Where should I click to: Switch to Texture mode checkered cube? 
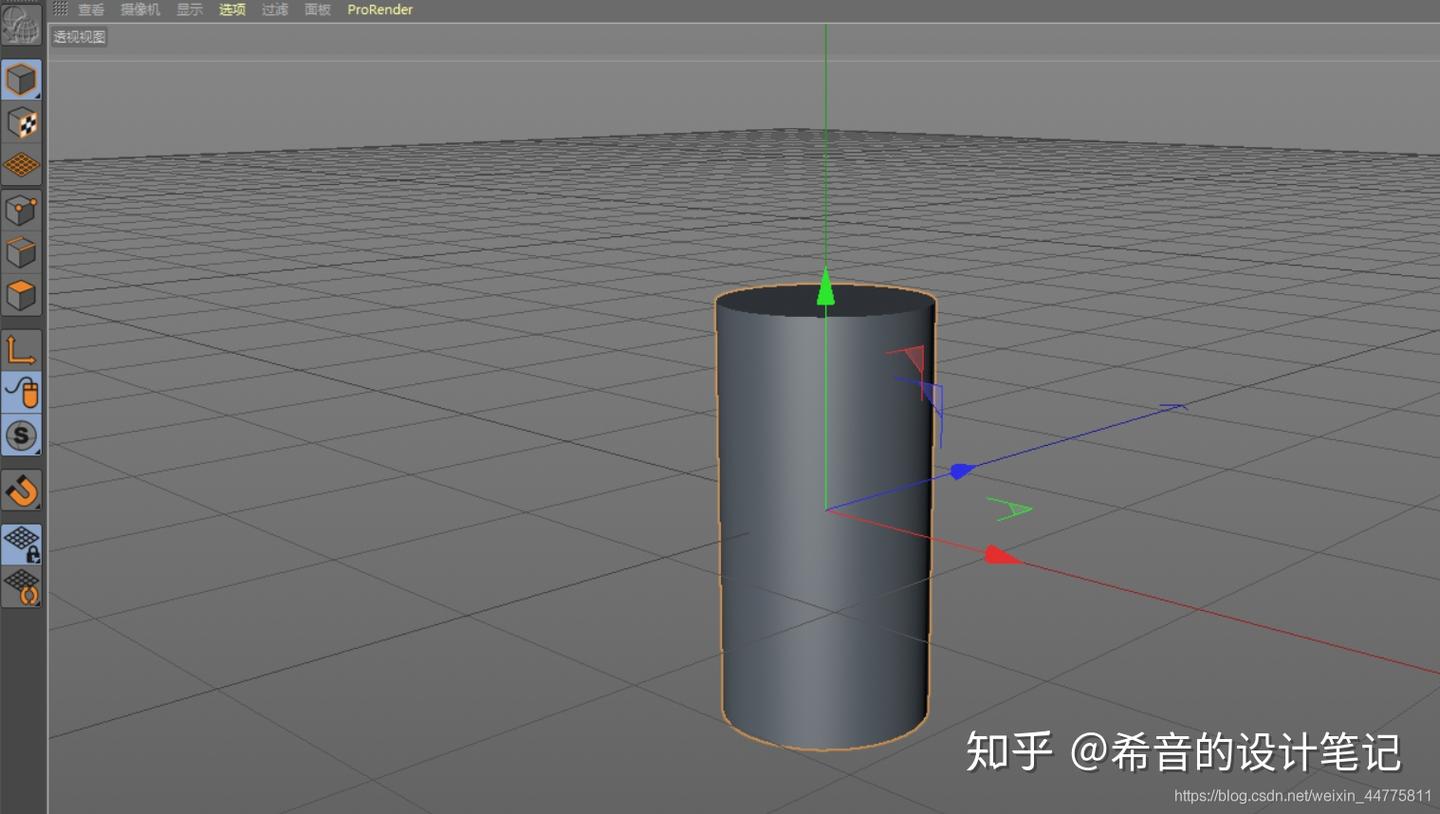[x=21, y=123]
